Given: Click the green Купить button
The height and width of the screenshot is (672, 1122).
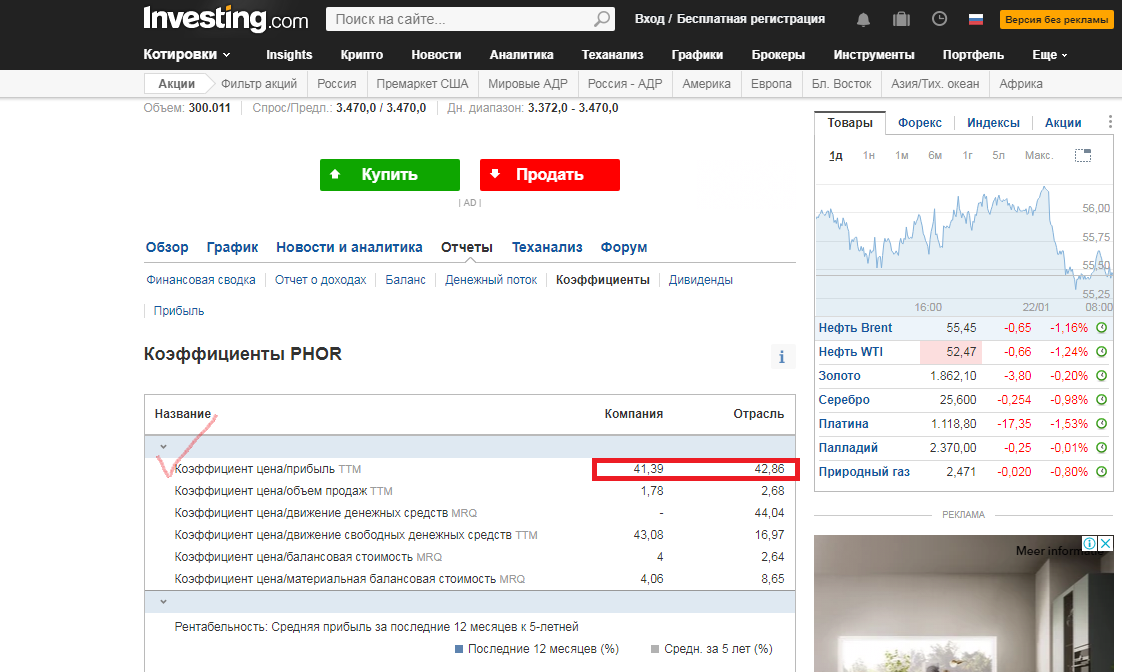Looking at the screenshot, I should click(x=389, y=175).
